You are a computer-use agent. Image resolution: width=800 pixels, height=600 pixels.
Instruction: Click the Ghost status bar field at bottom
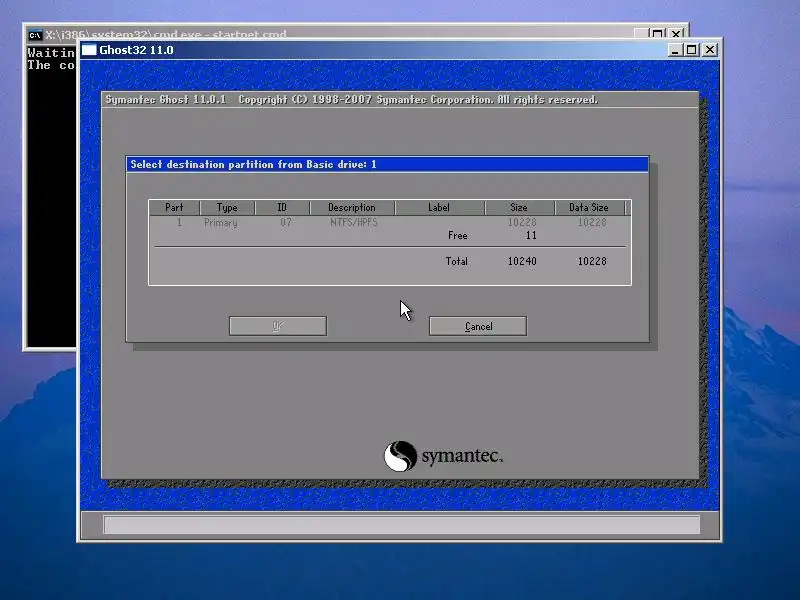[402, 524]
